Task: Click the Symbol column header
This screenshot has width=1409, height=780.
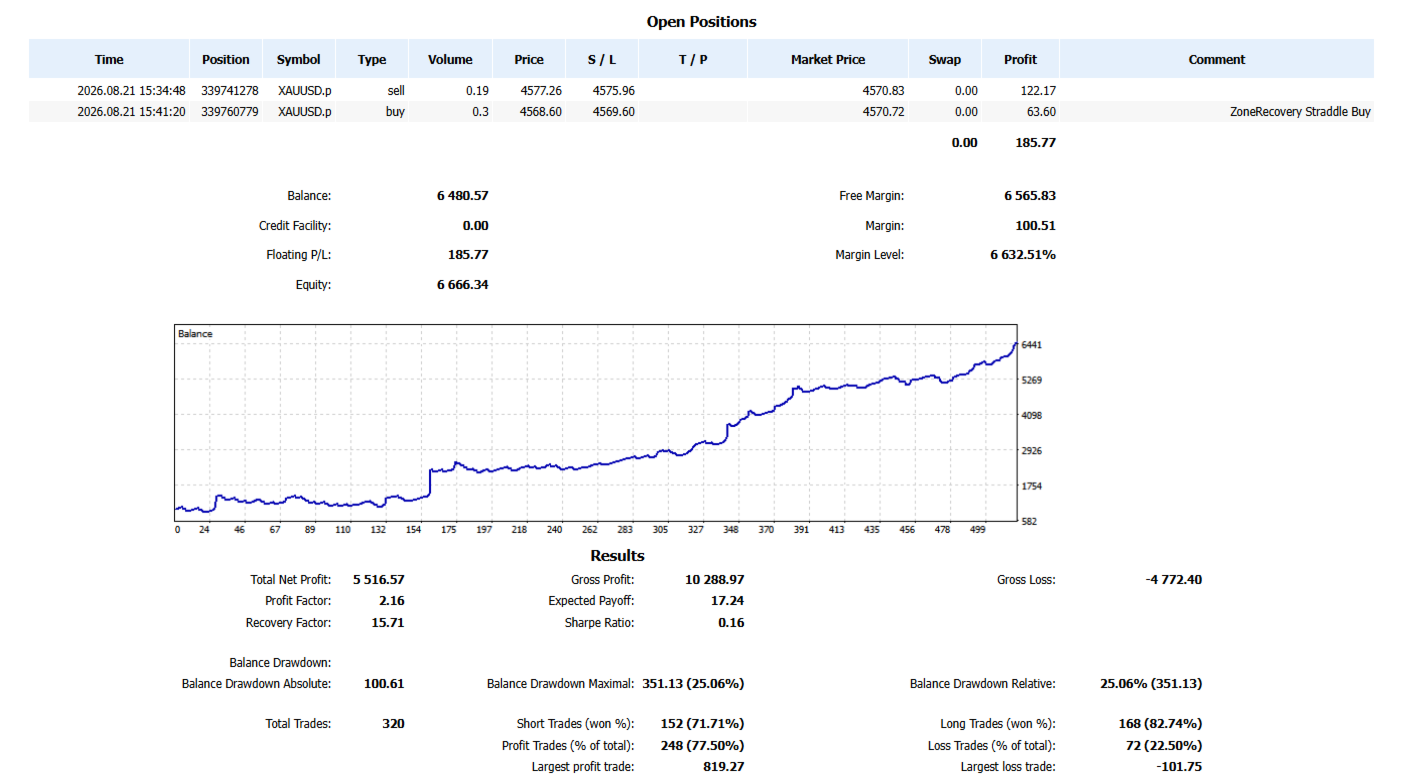Action: (x=299, y=59)
